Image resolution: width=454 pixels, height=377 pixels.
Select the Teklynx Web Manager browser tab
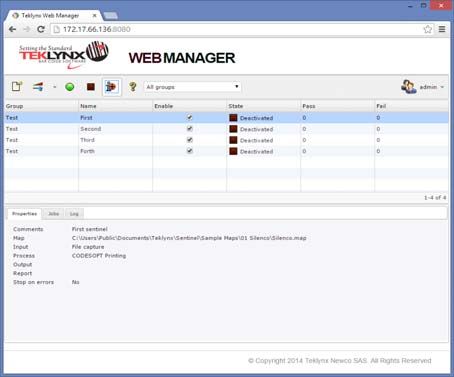53,15
